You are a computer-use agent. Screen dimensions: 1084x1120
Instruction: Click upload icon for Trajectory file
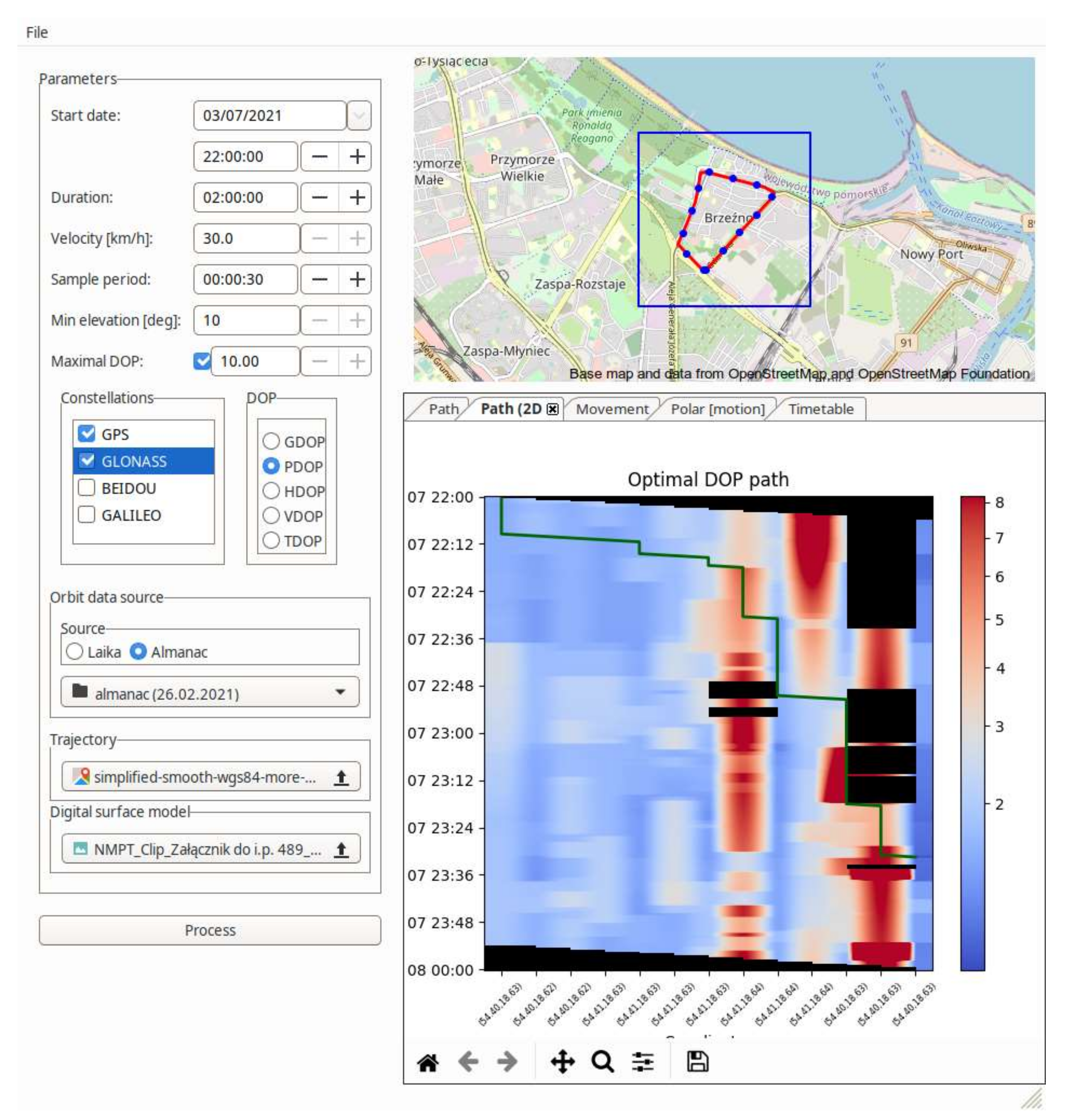pyautogui.click(x=341, y=778)
